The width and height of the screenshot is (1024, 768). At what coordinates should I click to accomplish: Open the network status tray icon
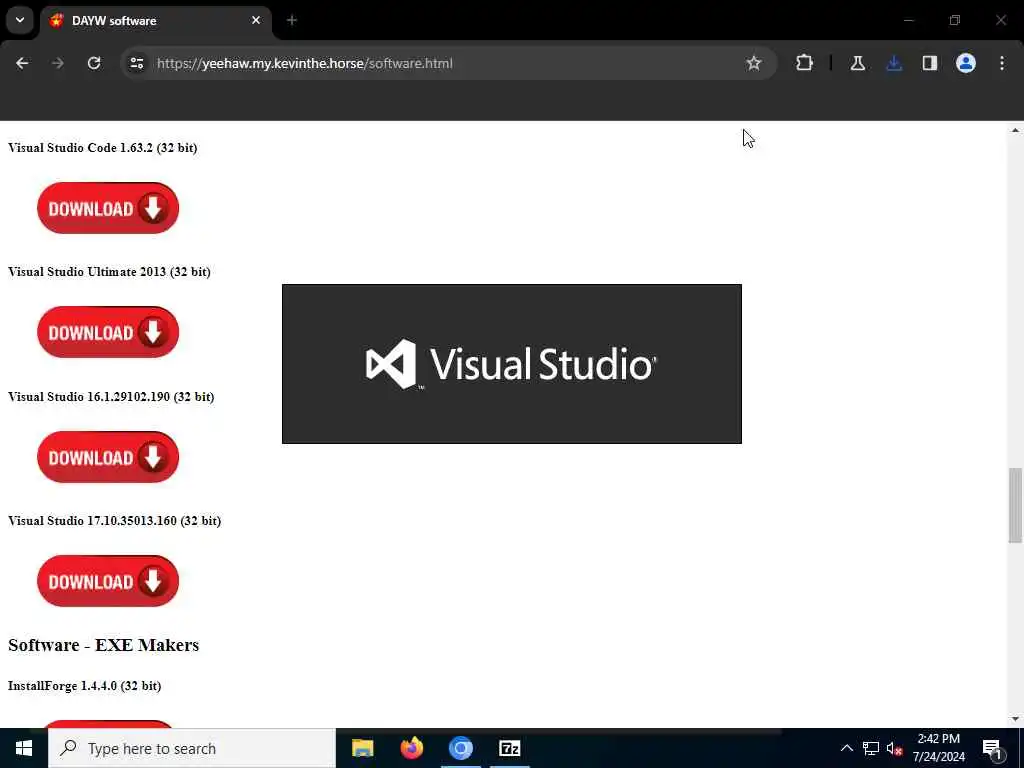[871, 748]
